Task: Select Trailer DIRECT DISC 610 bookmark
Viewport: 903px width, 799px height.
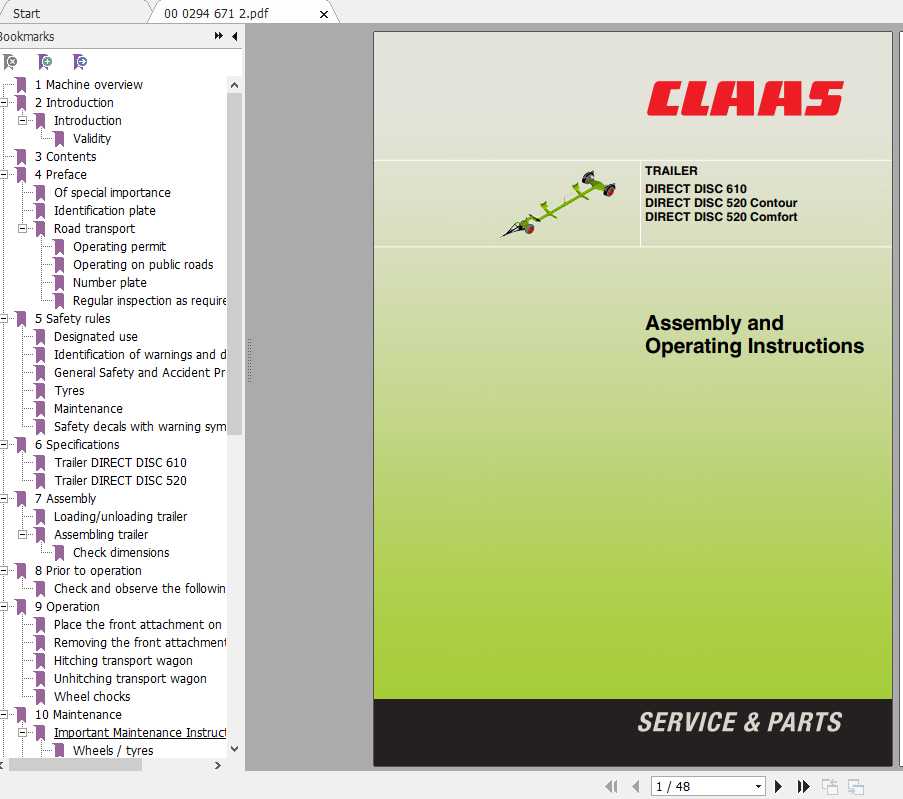Action: [120, 463]
